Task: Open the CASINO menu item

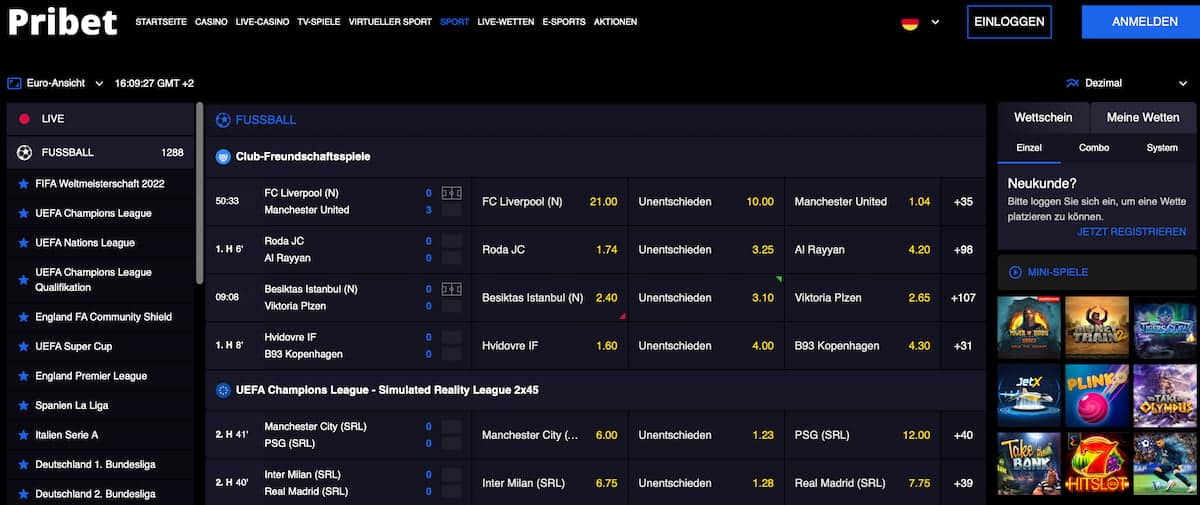Action: (x=211, y=22)
